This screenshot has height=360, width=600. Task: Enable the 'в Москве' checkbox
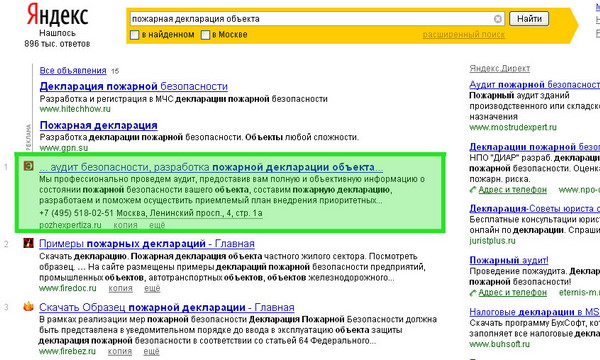tap(205, 35)
